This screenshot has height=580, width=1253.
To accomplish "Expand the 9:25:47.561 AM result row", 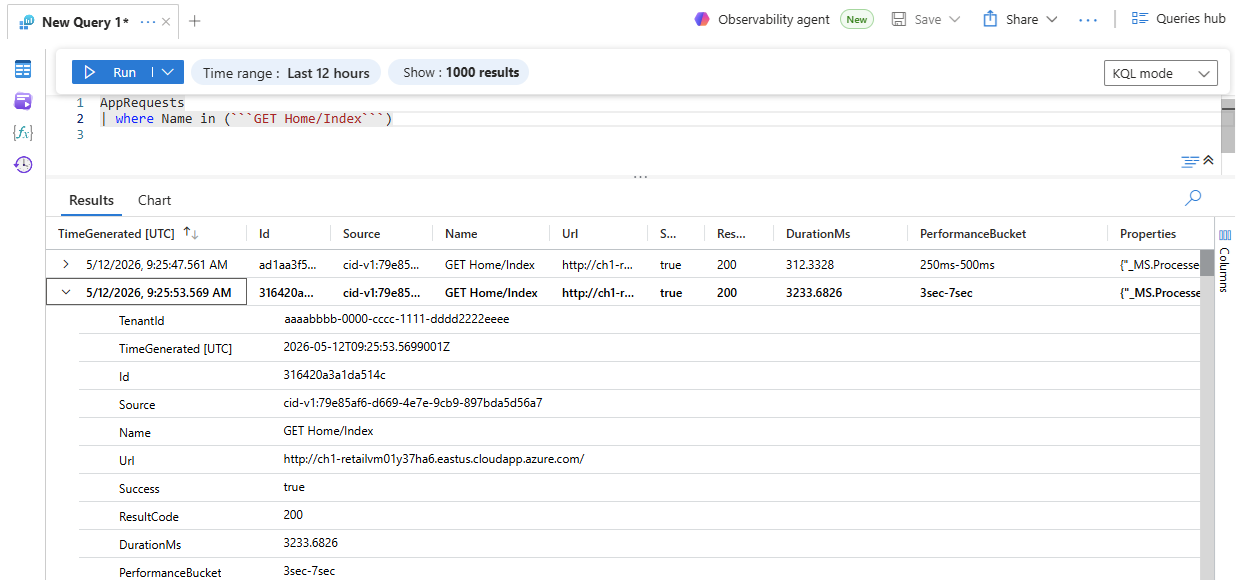I will coord(66,265).
